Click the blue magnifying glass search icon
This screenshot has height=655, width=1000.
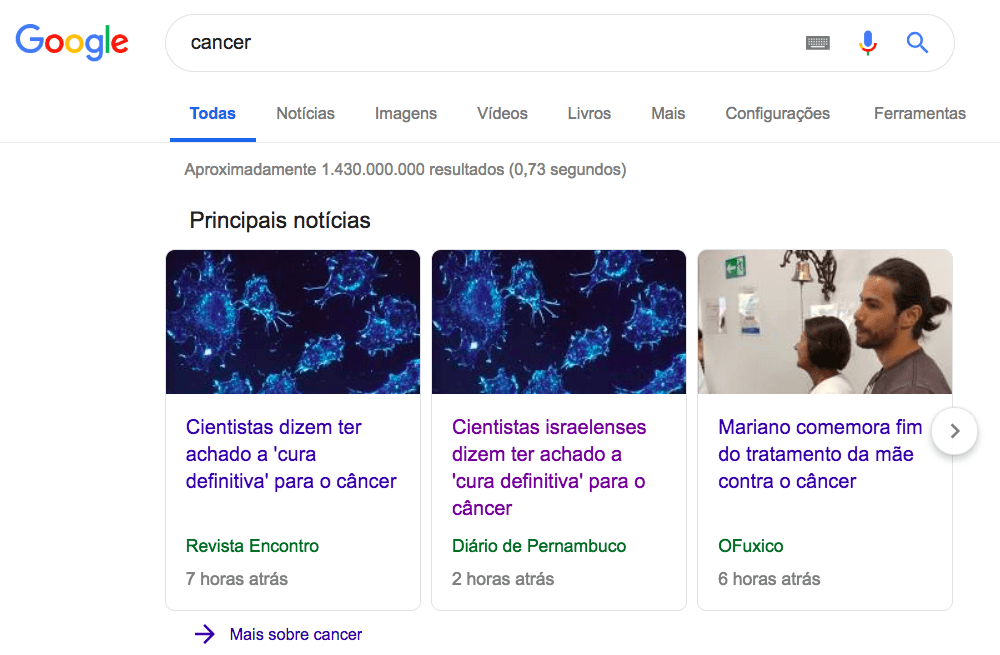tap(917, 43)
